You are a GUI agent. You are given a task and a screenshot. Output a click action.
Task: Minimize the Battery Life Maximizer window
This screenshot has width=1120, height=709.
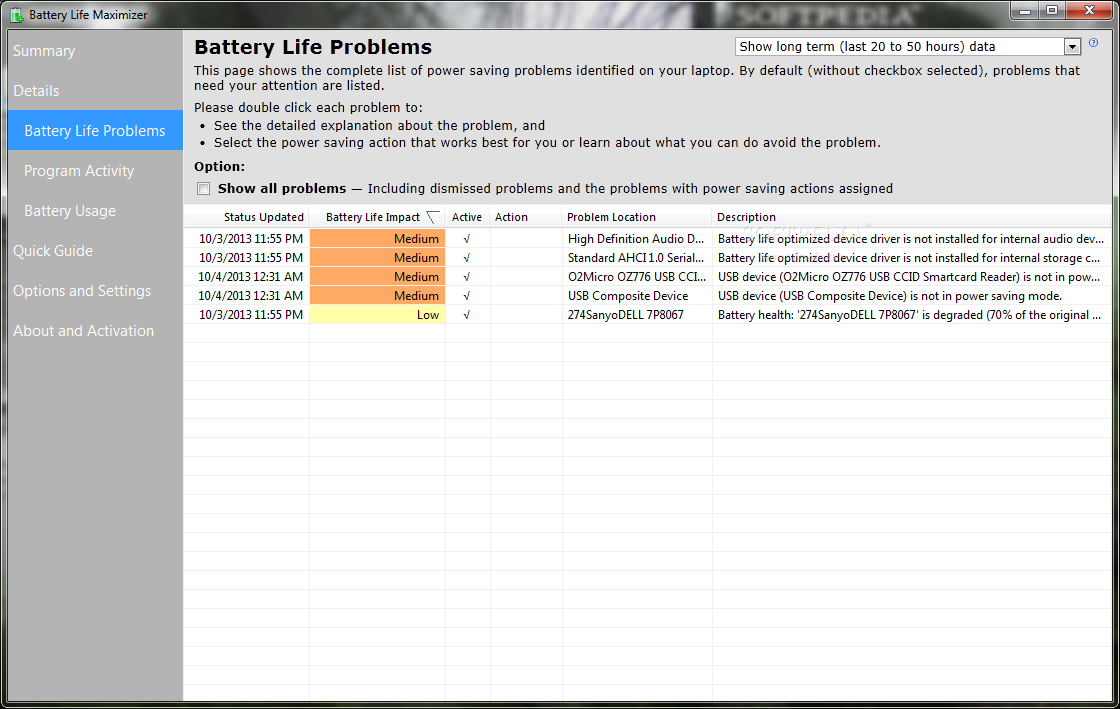1025,11
